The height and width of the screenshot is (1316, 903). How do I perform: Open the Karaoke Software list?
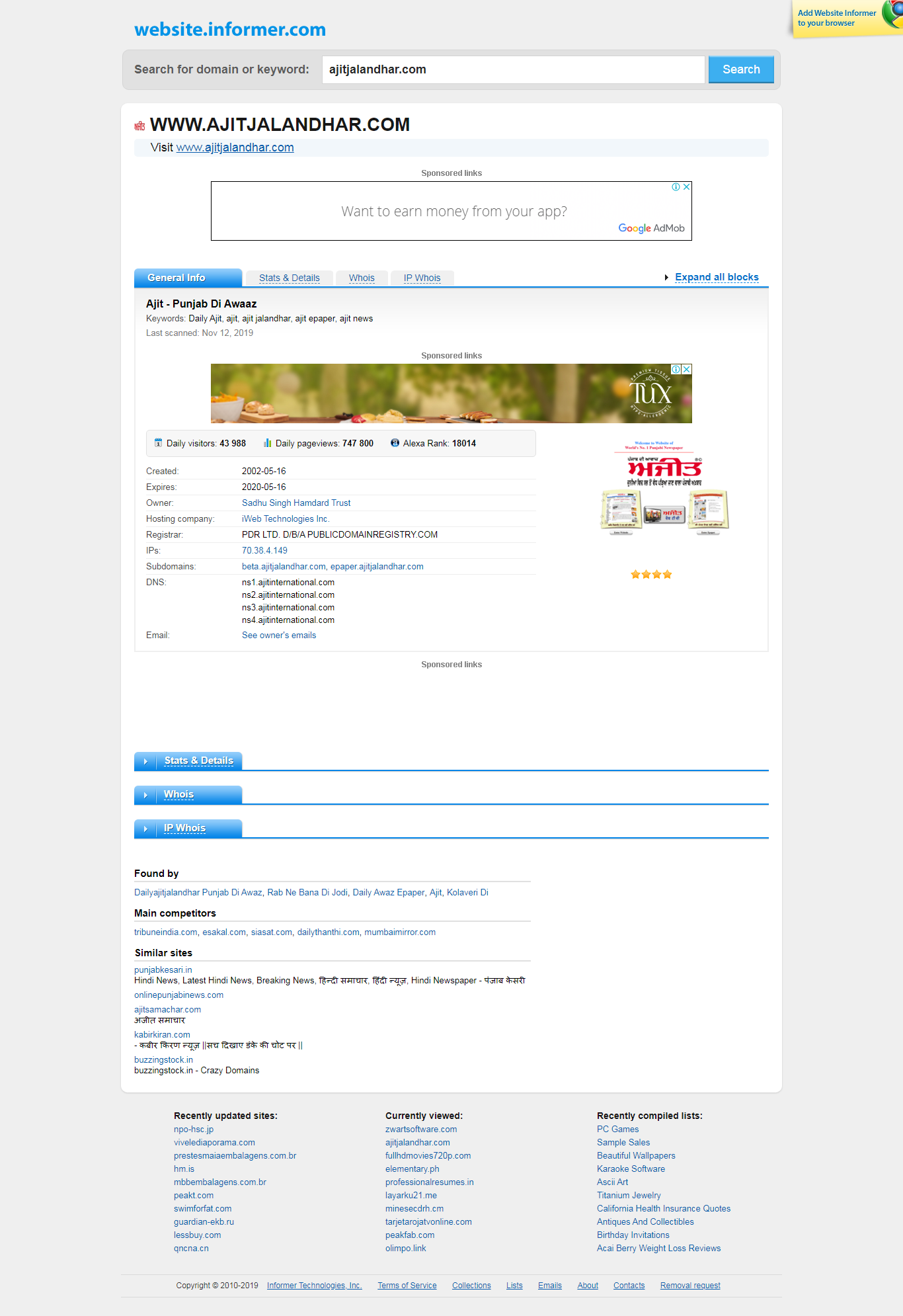(631, 1169)
